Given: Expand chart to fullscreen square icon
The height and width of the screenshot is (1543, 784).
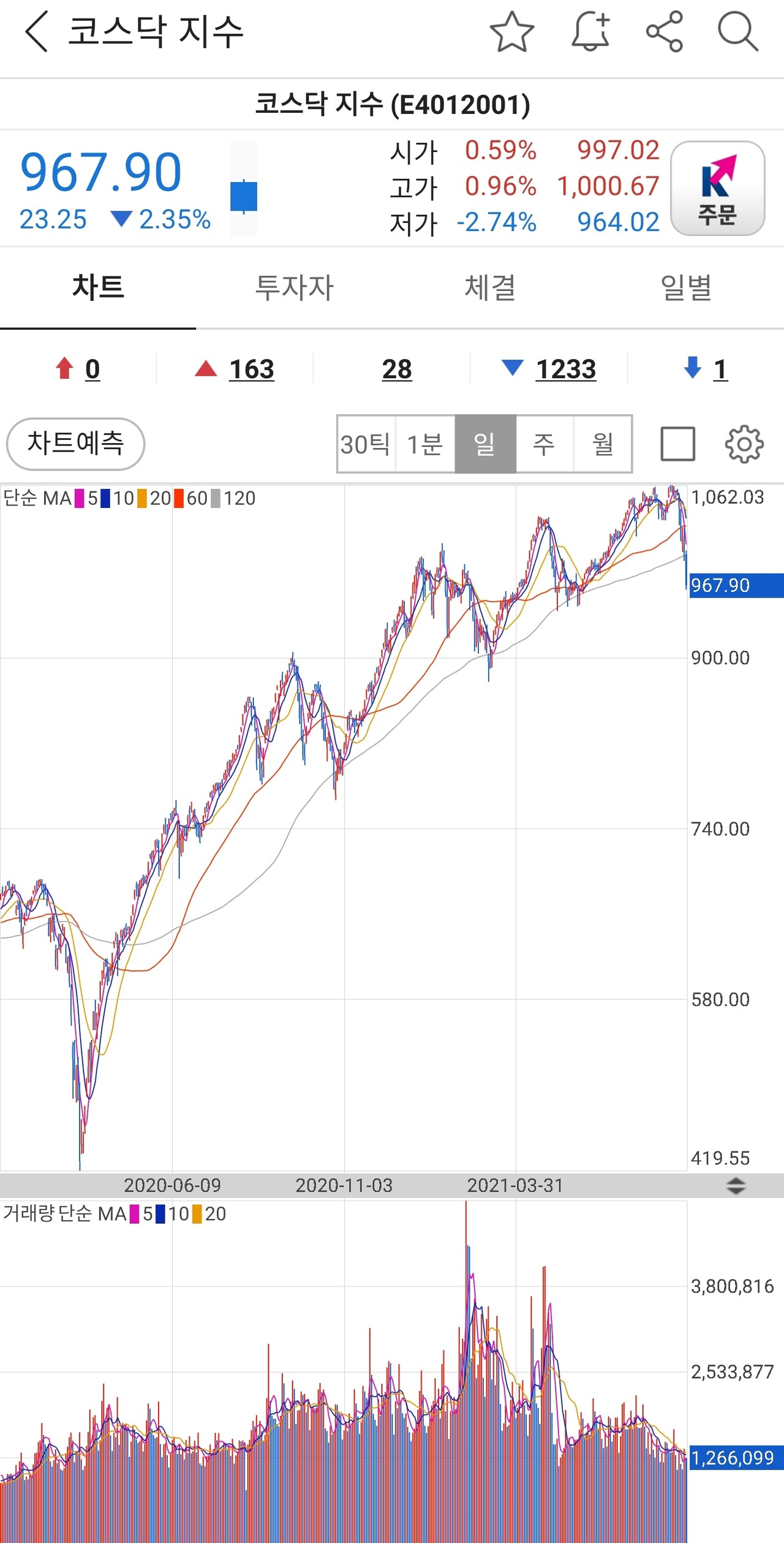Looking at the screenshot, I should (x=678, y=444).
